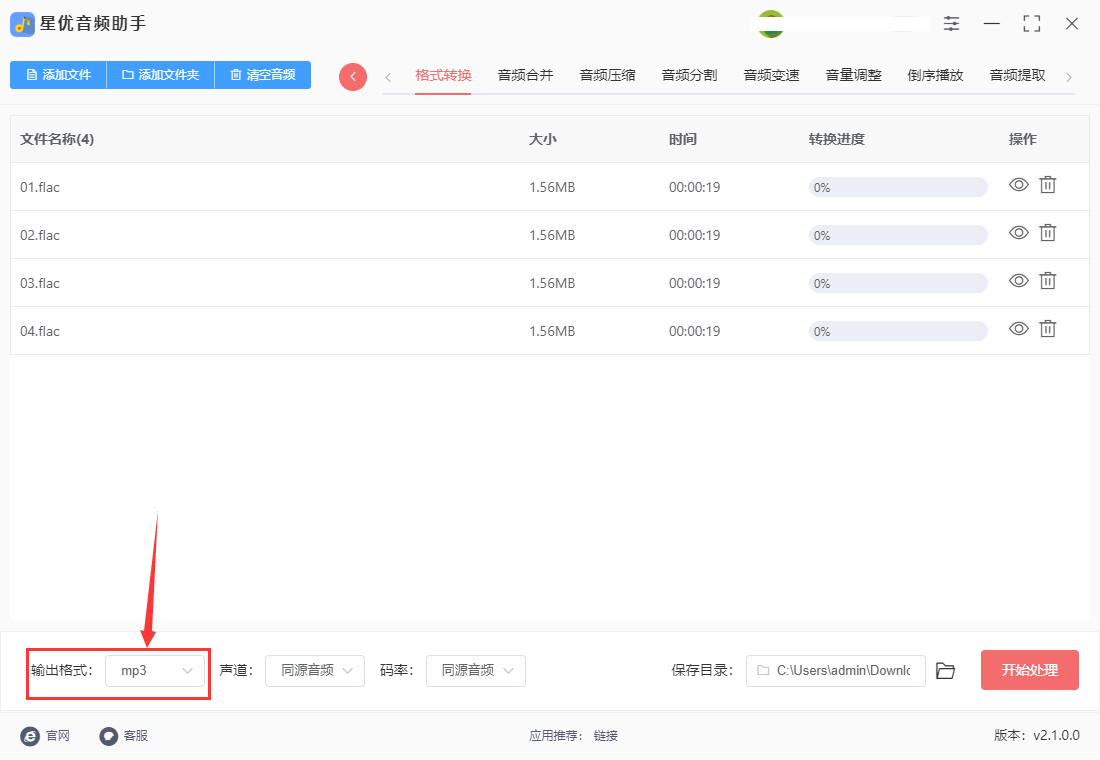This screenshot has width=1100, height=760.
Task: Preview 04.flac with the eye icon
Action: (x=1018, y=329)
